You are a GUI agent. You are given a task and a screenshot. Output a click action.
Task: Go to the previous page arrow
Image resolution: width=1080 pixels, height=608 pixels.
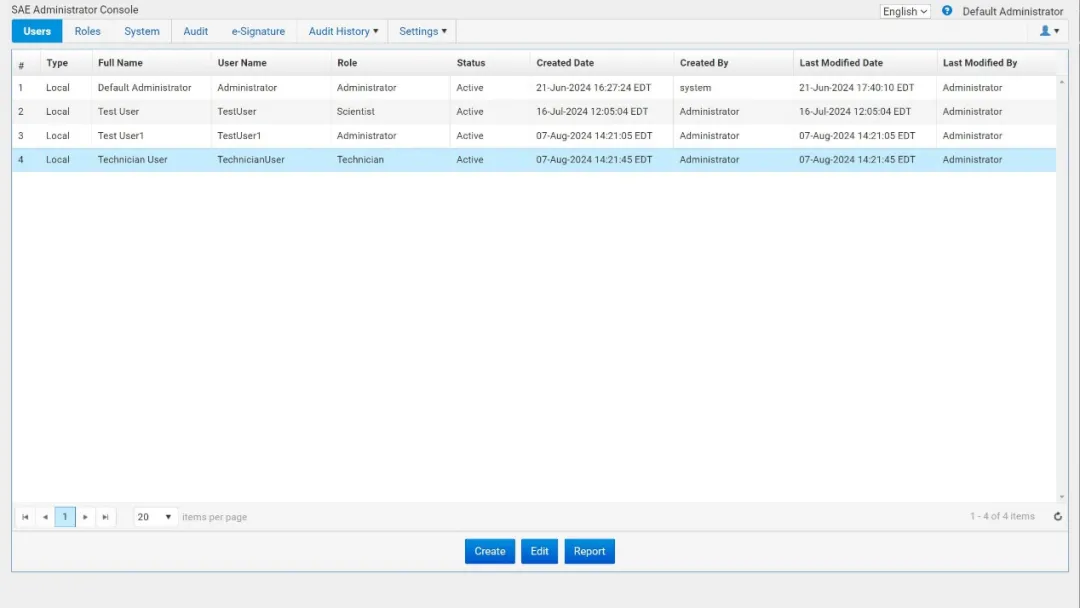click(x=45, y=517)
